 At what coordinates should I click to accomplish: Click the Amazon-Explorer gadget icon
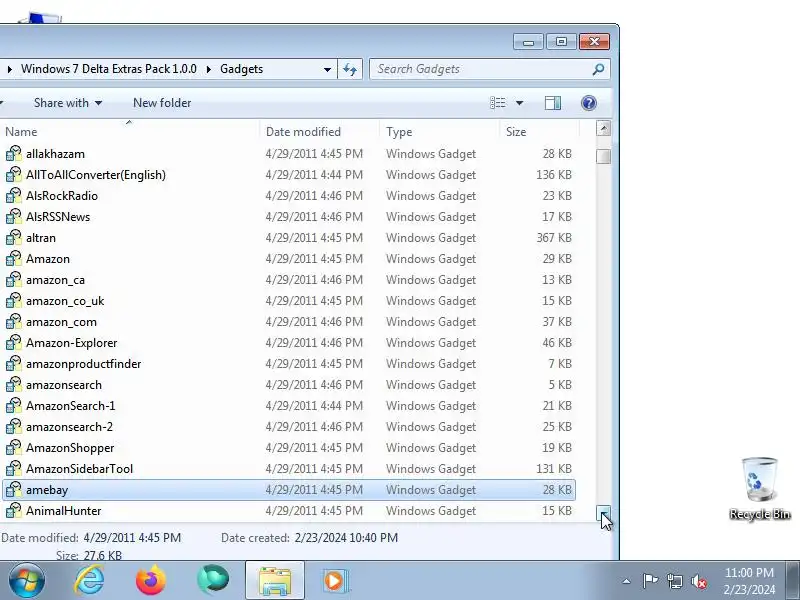point(14,342)
